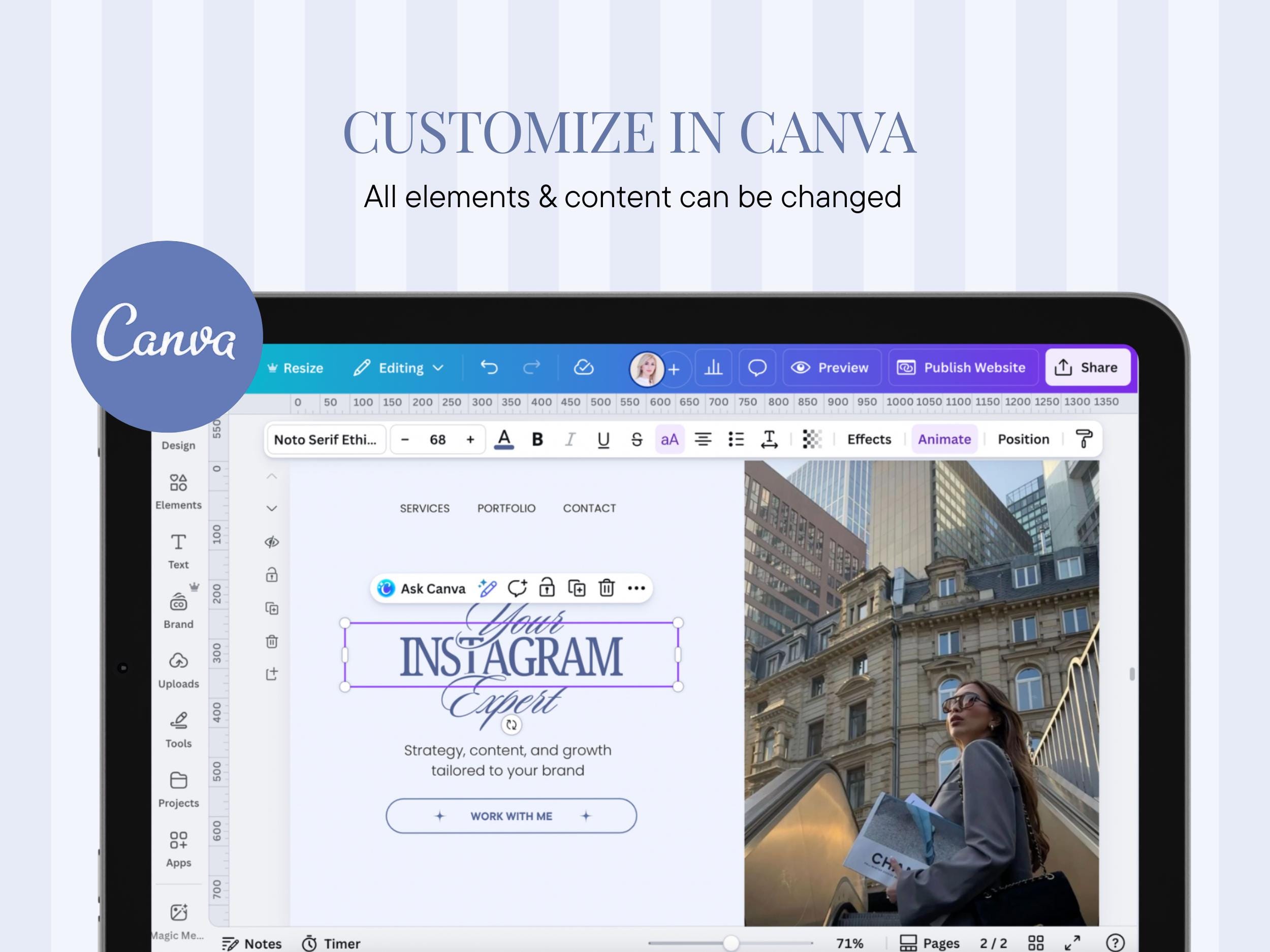
Task: Open the comments speech bubble
Action: tap(757, 367)
